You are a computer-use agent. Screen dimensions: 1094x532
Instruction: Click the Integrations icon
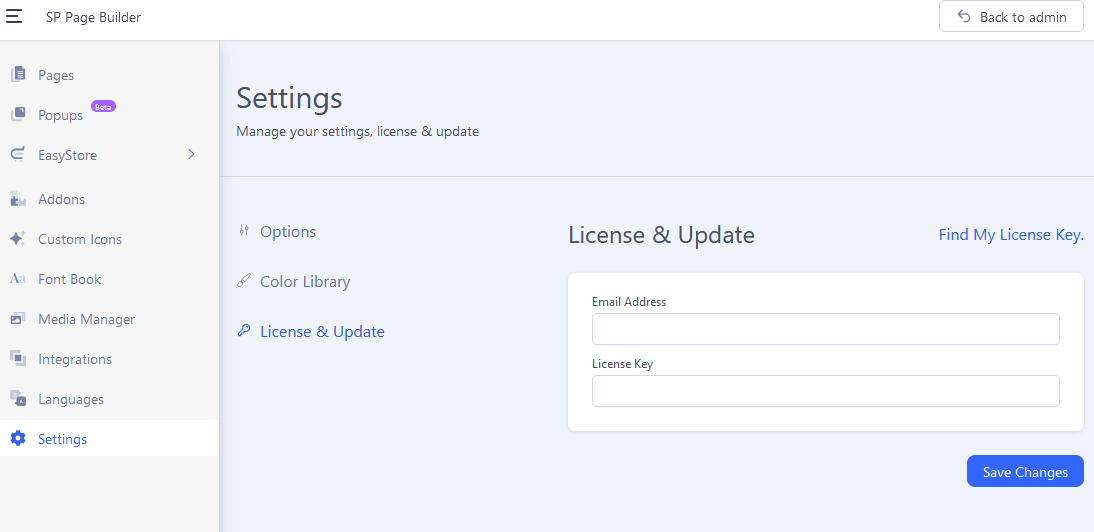(x=18, y=358)
